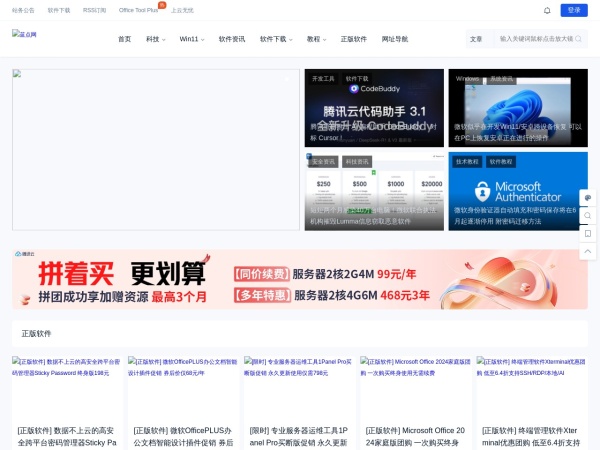Viewport: 600px width, 450px height.
Task: Open the Microsoft Office 2024家庭版 card image
Action: pyautogui.click(x=416, y=386)
